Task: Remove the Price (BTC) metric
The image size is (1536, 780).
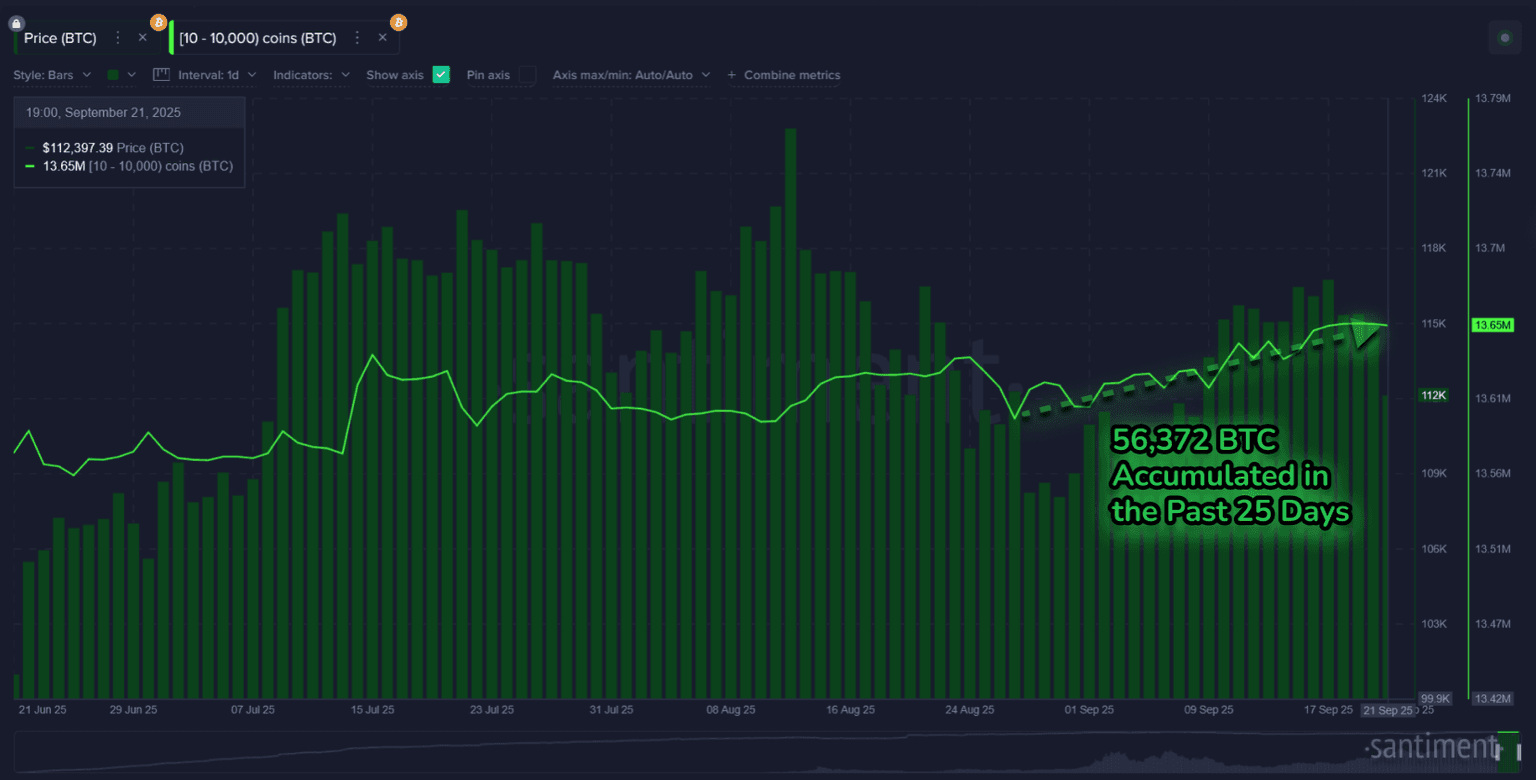Action: click(x=142, y=37)
